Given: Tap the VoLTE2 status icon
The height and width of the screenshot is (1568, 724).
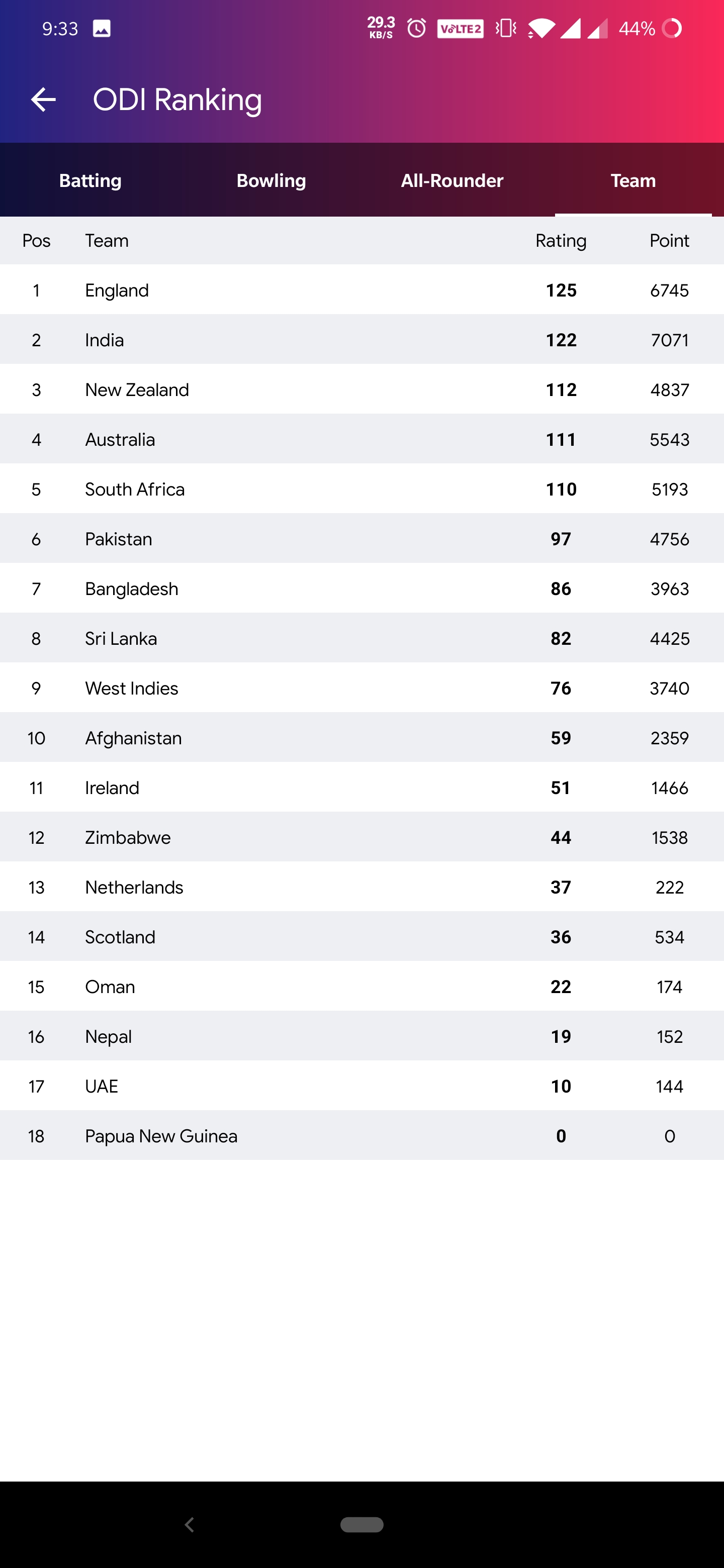Looking at the screenshot, I should pos(461,29).
